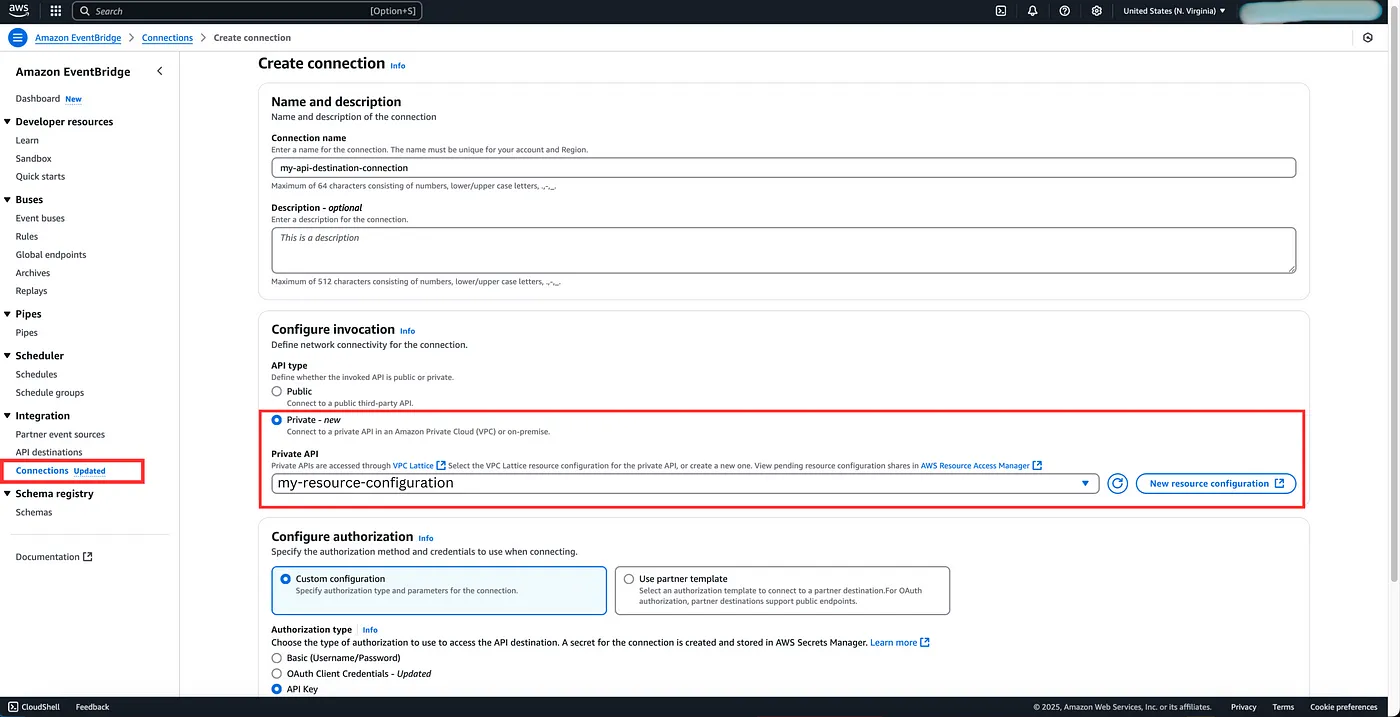Open Sandbox in the sidebar
The image size is (1400, 717).
(33, 159)
